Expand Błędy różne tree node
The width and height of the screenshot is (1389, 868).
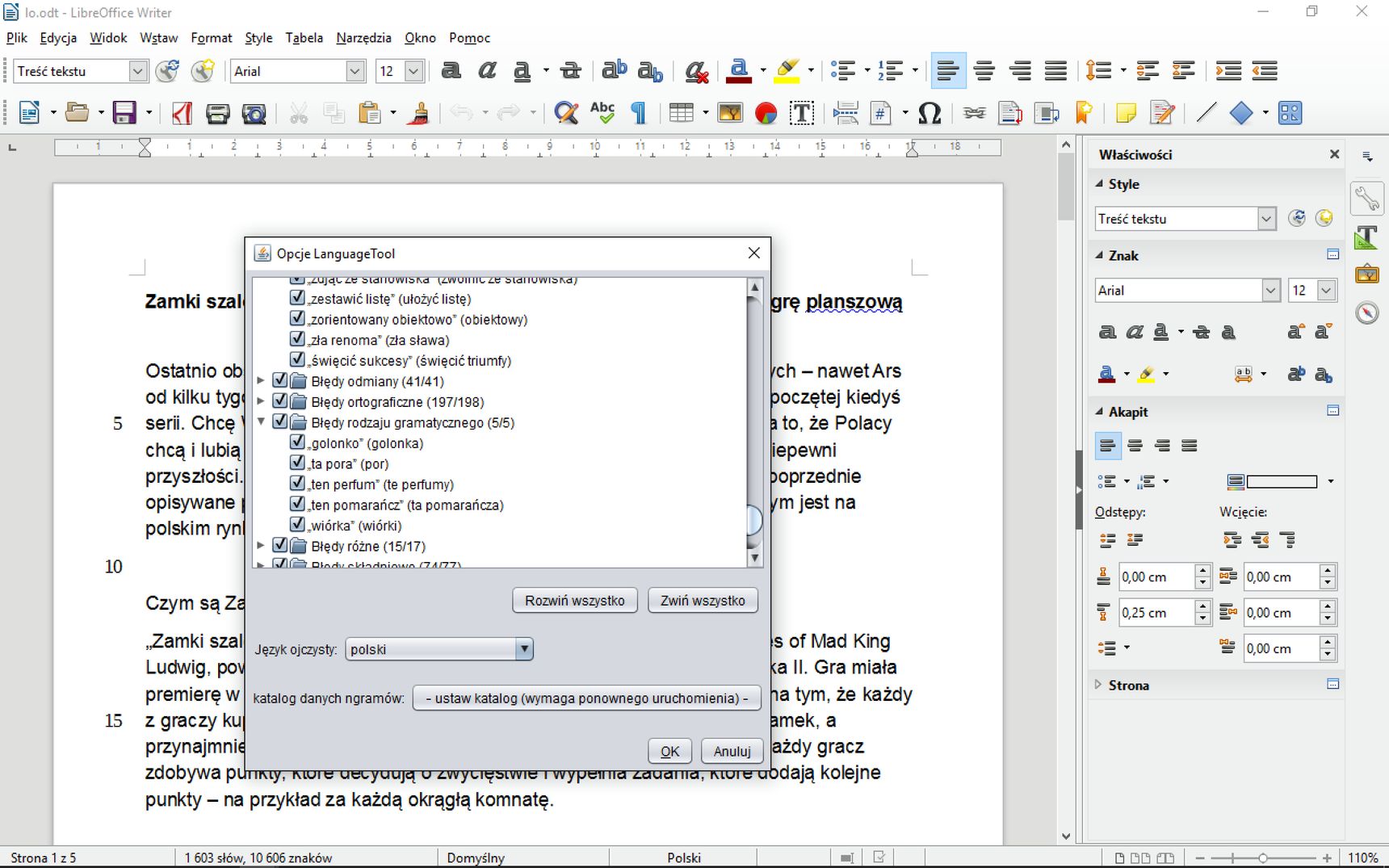[x=261, y=546]
